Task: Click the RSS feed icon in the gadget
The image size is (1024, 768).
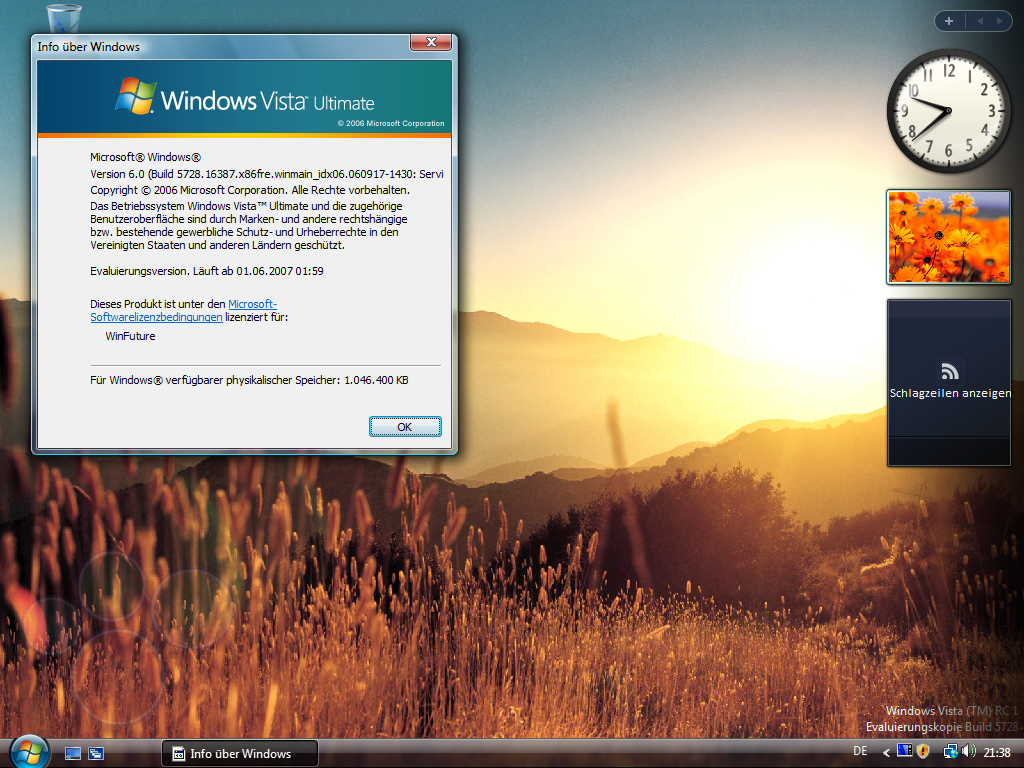Action: [x=950, y=371]
